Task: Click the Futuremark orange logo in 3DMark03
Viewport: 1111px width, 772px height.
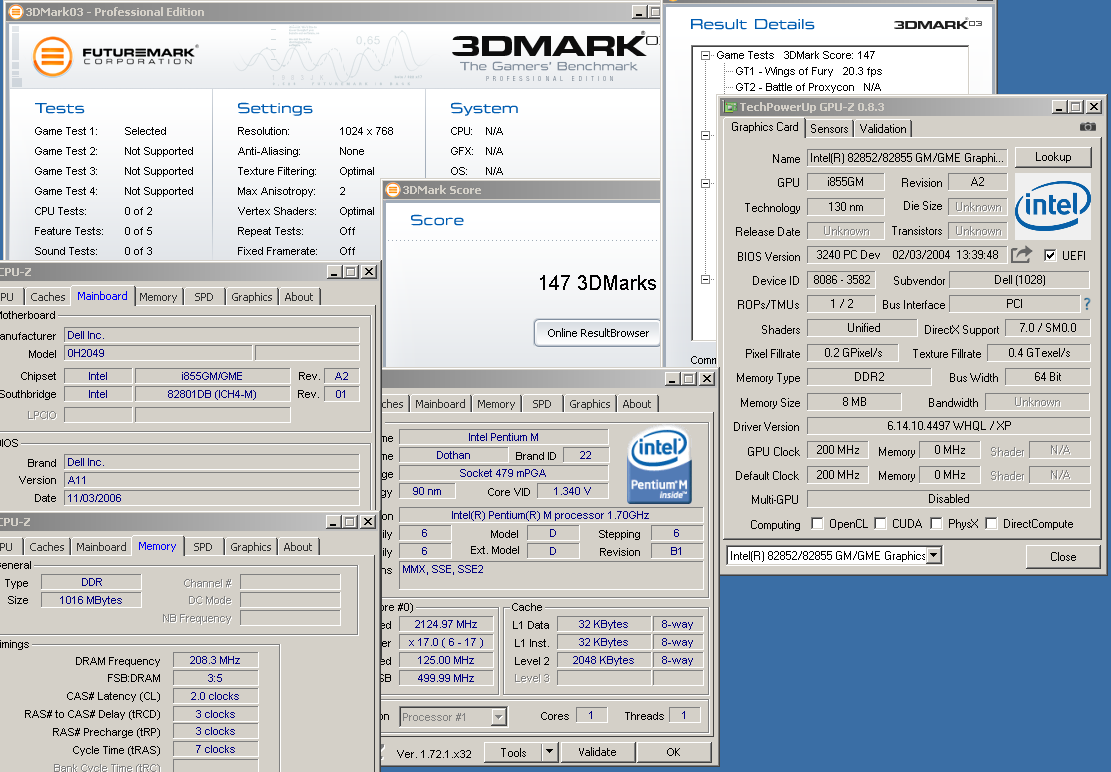Action: pos(52,57)
